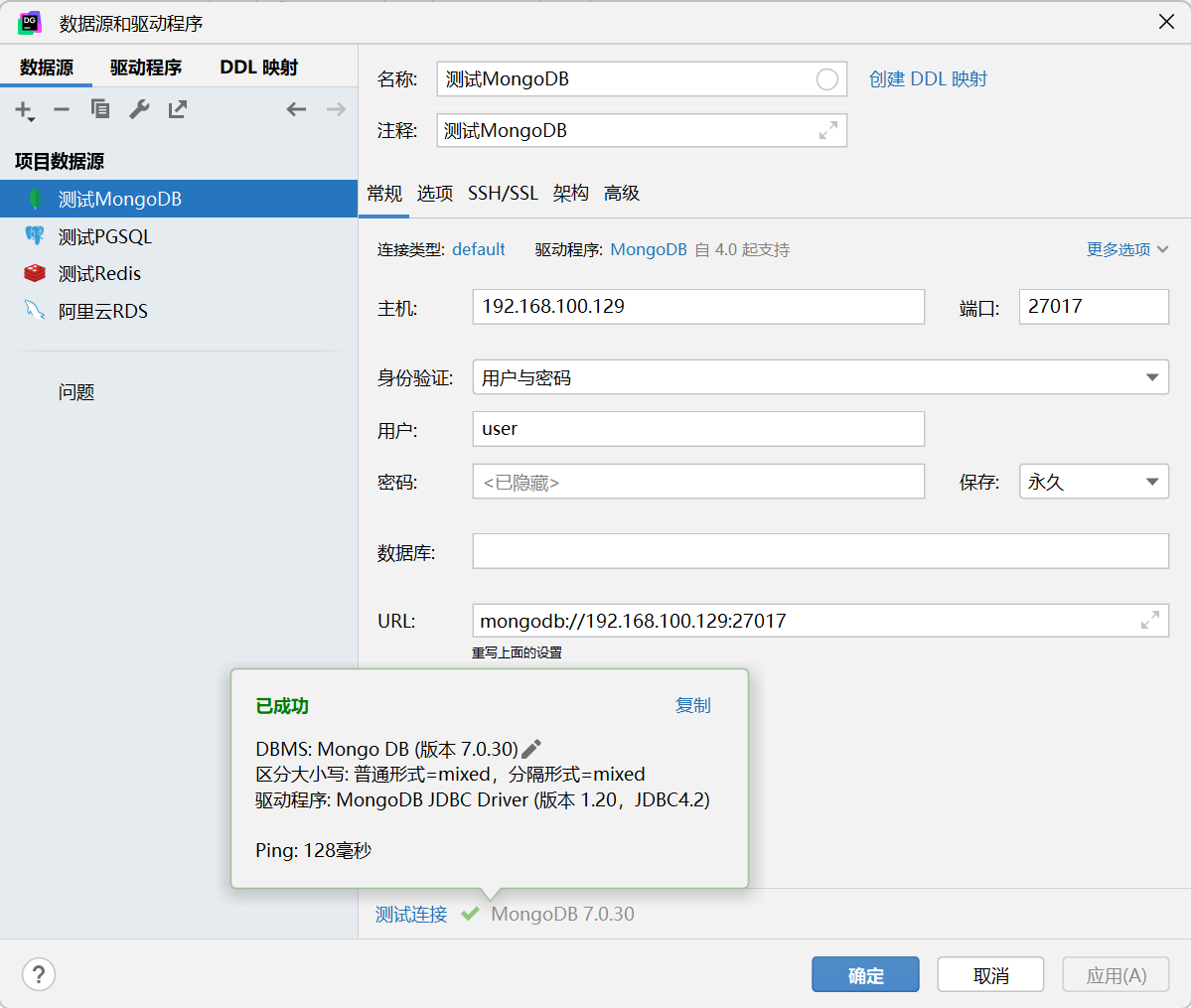The height and width of the screenshot is (1008, 1191).
Task: Click the 问题 problems item
Action: pyautogui.click(x=76, y=392)
